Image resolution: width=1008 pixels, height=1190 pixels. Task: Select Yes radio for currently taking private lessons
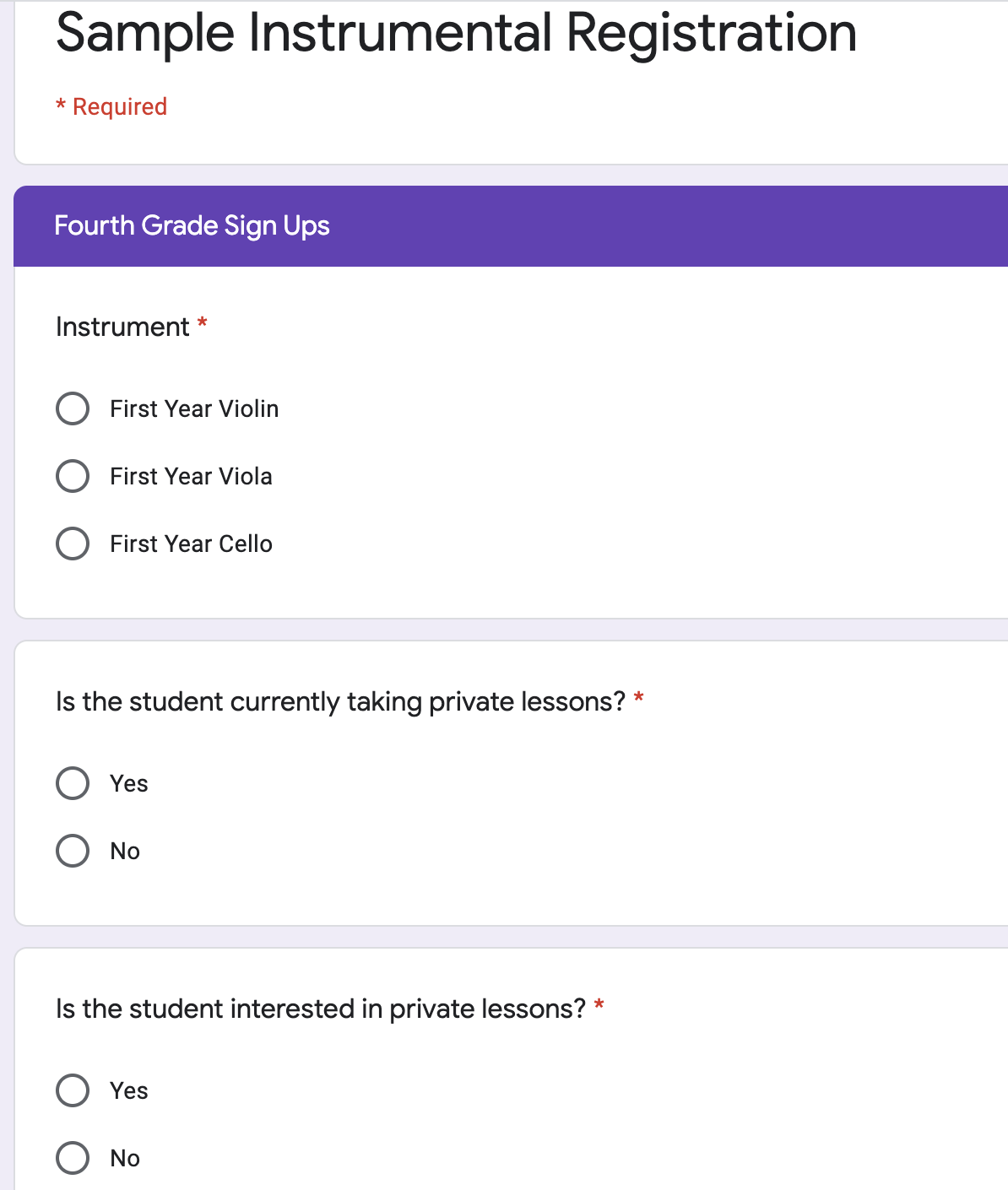tap(73, 783)
